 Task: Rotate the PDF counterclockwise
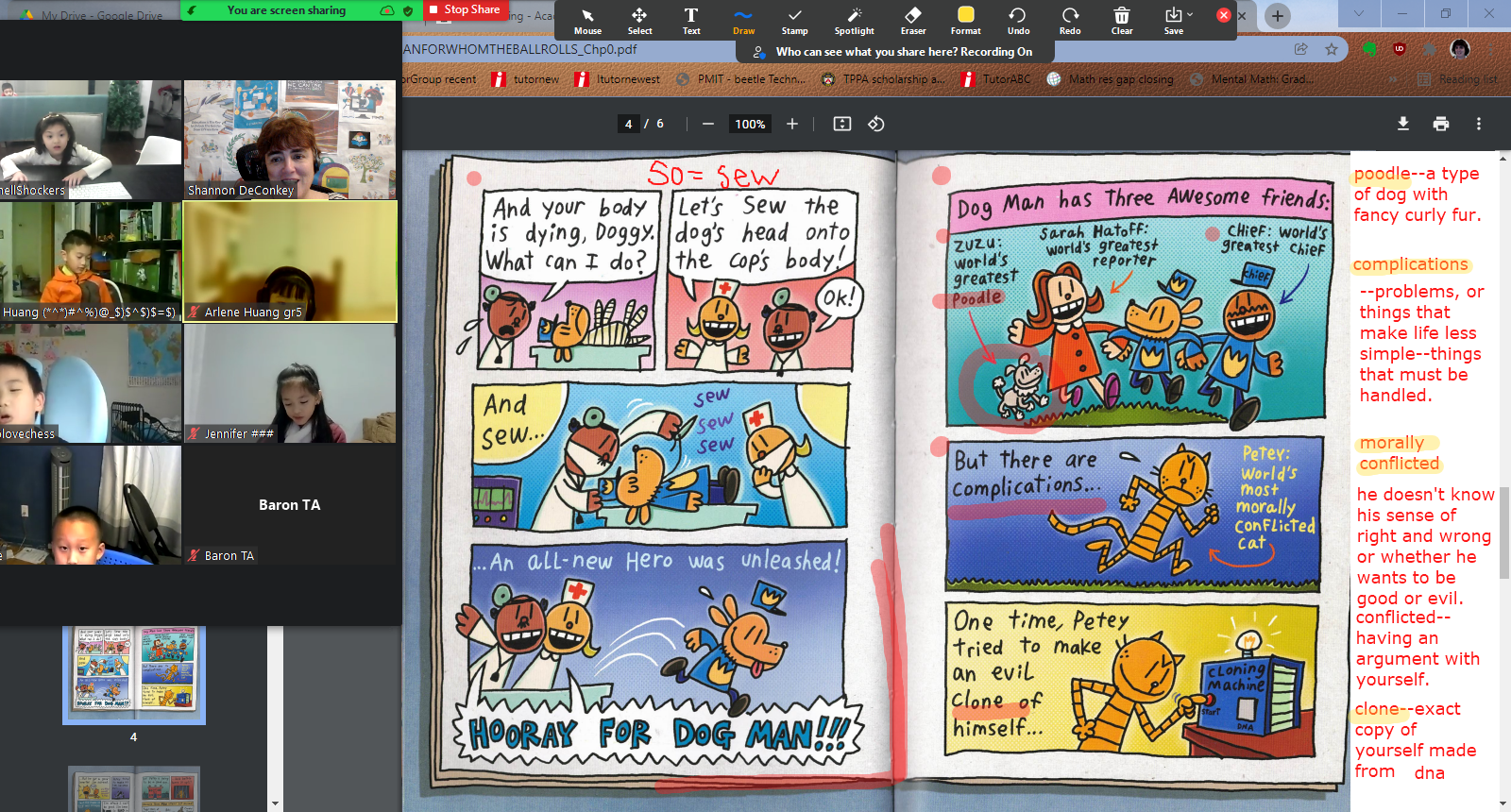[876, 124]
